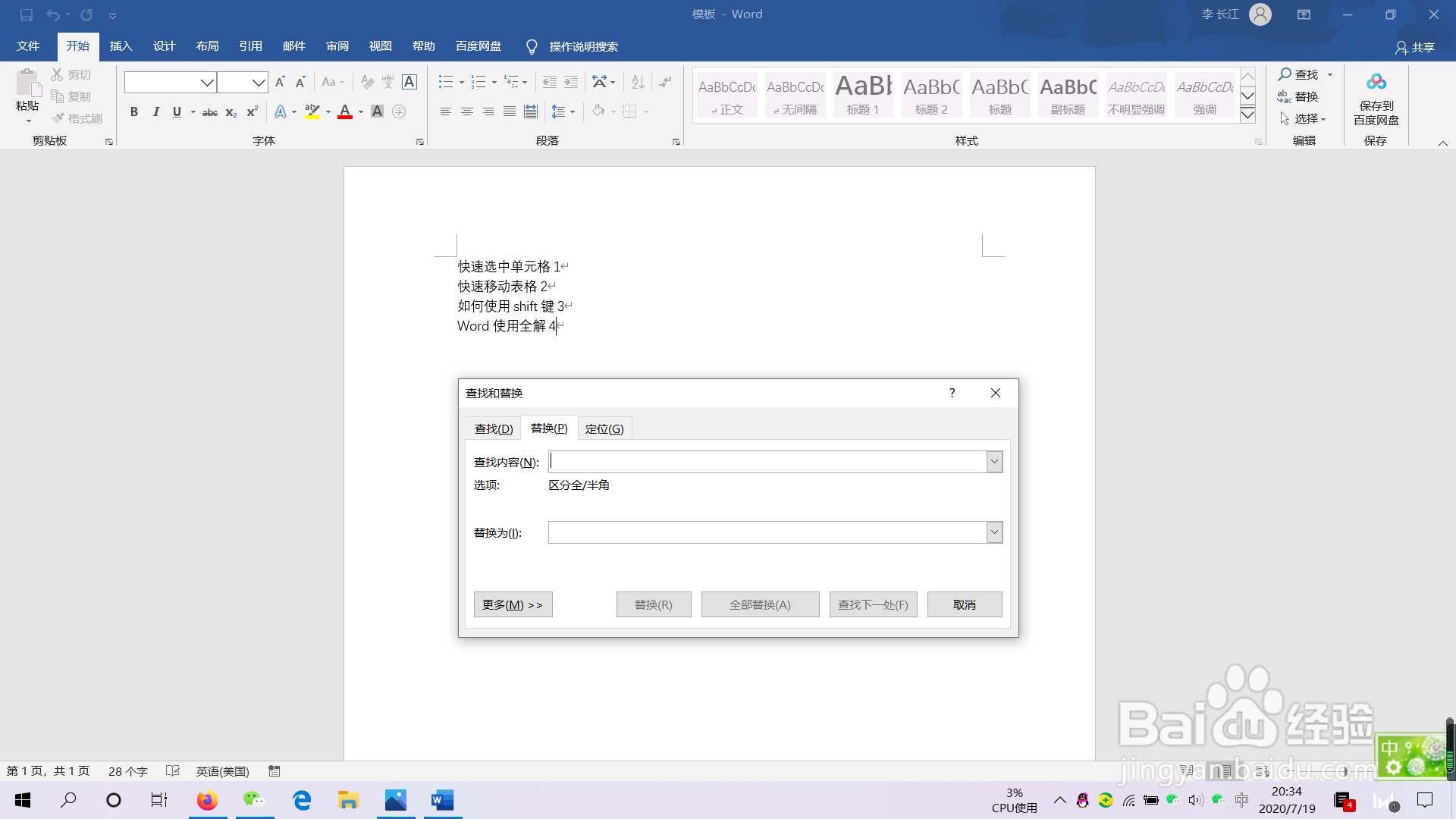1456x819 pixels.
Task: Select center alignment
Action: (466, 111)
